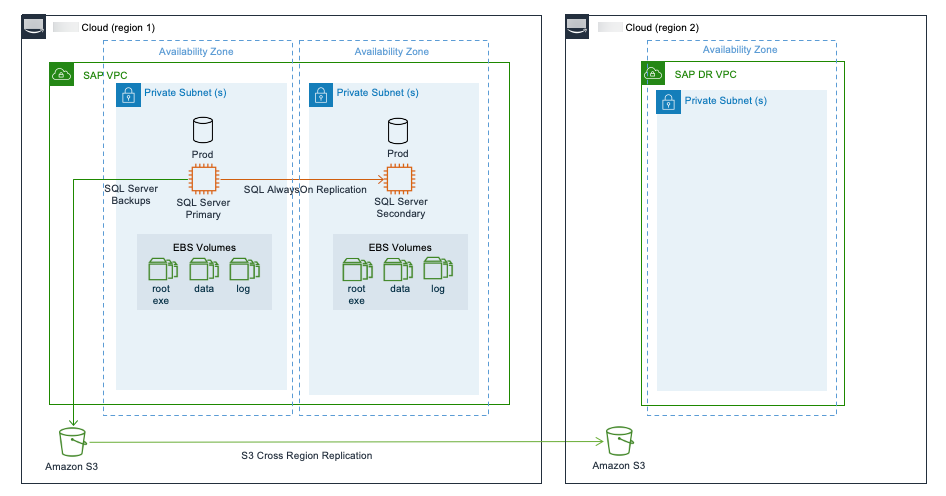
Task: Select the Amazon S3 bucket in region 1
Action: tap(72, 441)
